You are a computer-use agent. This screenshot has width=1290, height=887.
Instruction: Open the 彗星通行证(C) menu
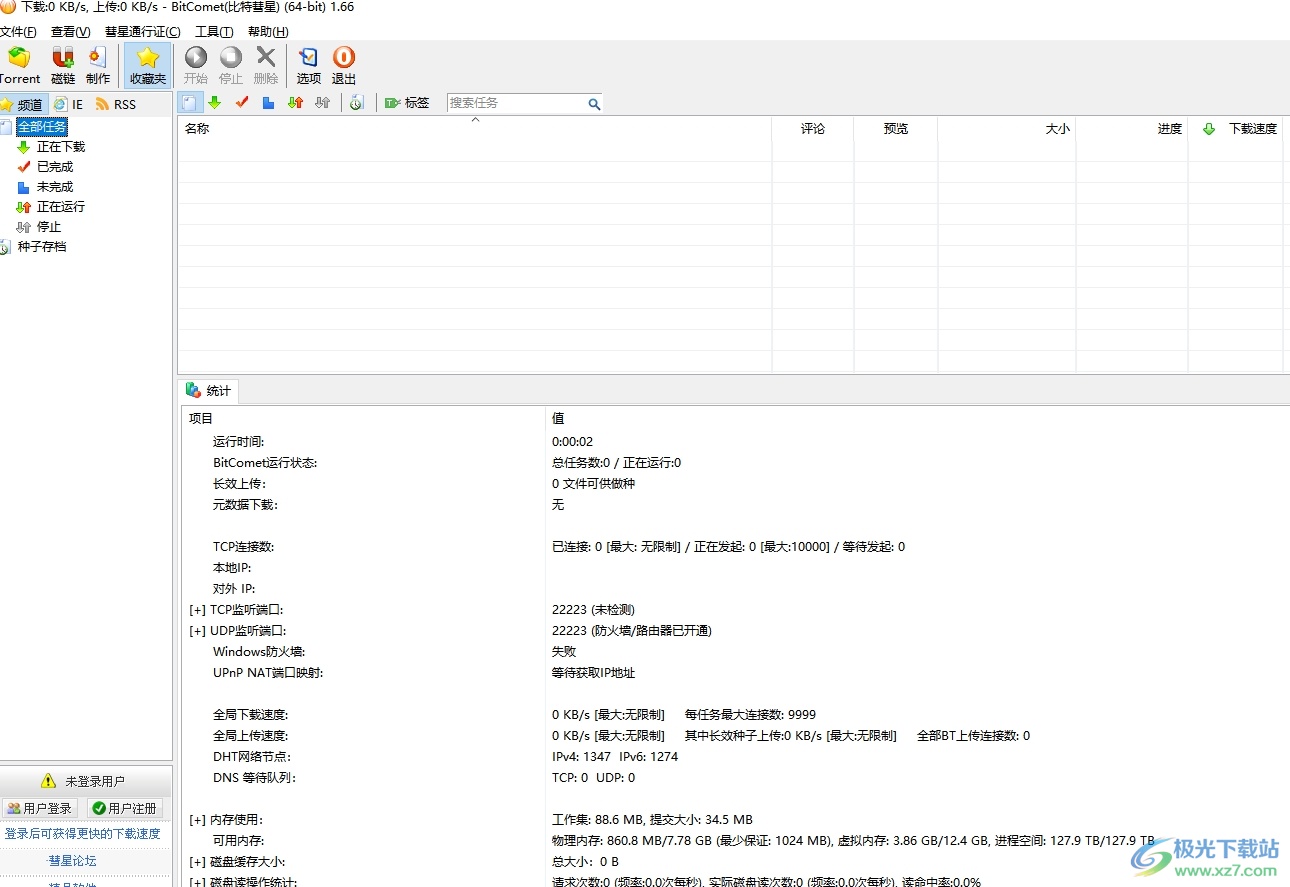pyautogui.click(x=142, y=32)
